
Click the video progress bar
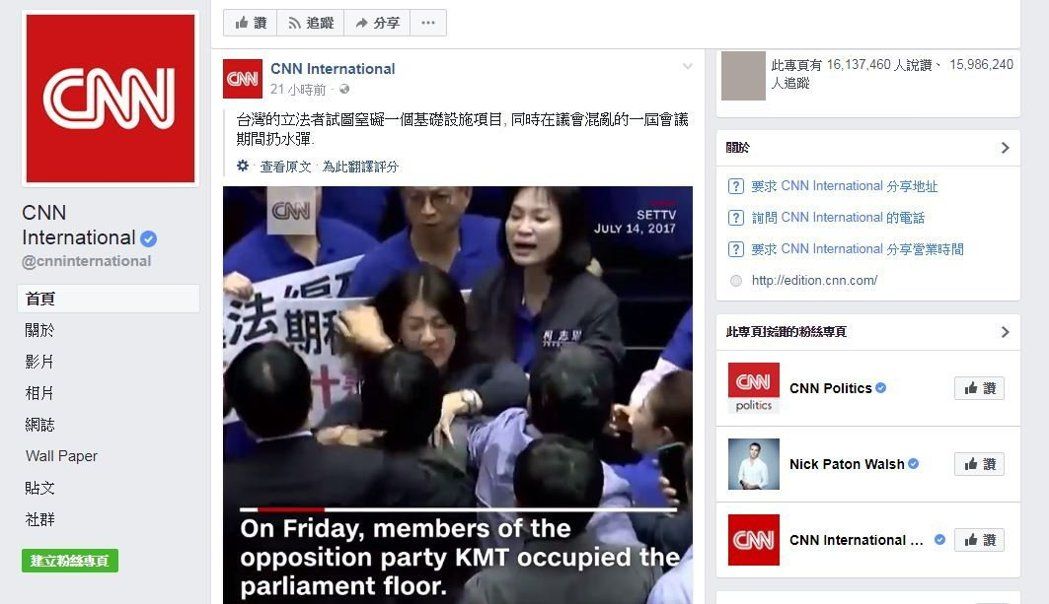pyautogui.click(x=458, y=510)
